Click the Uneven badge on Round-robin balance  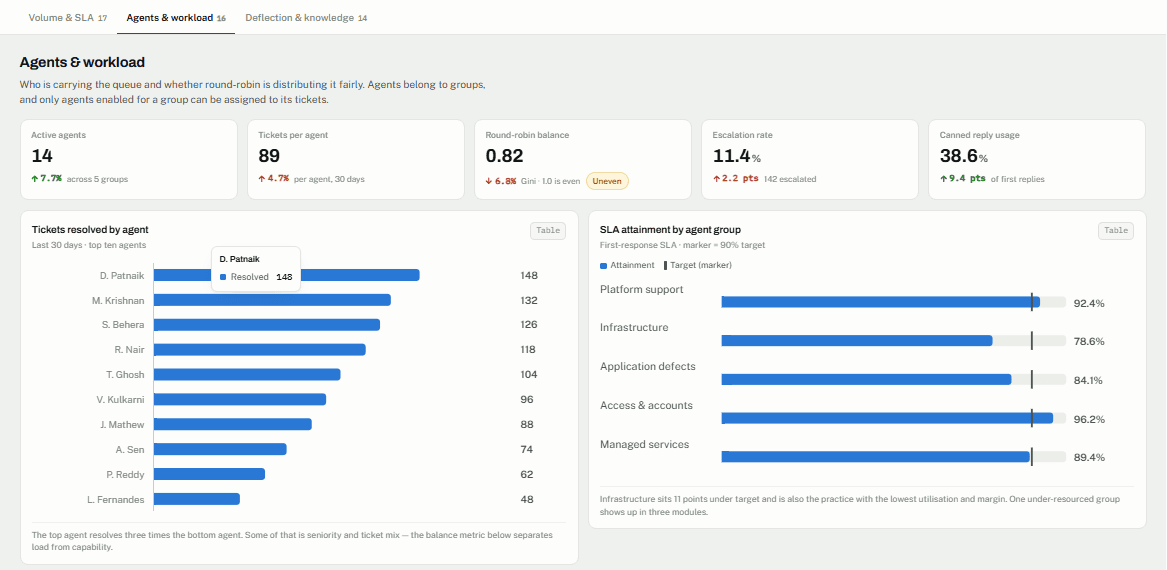coord(607,181)
